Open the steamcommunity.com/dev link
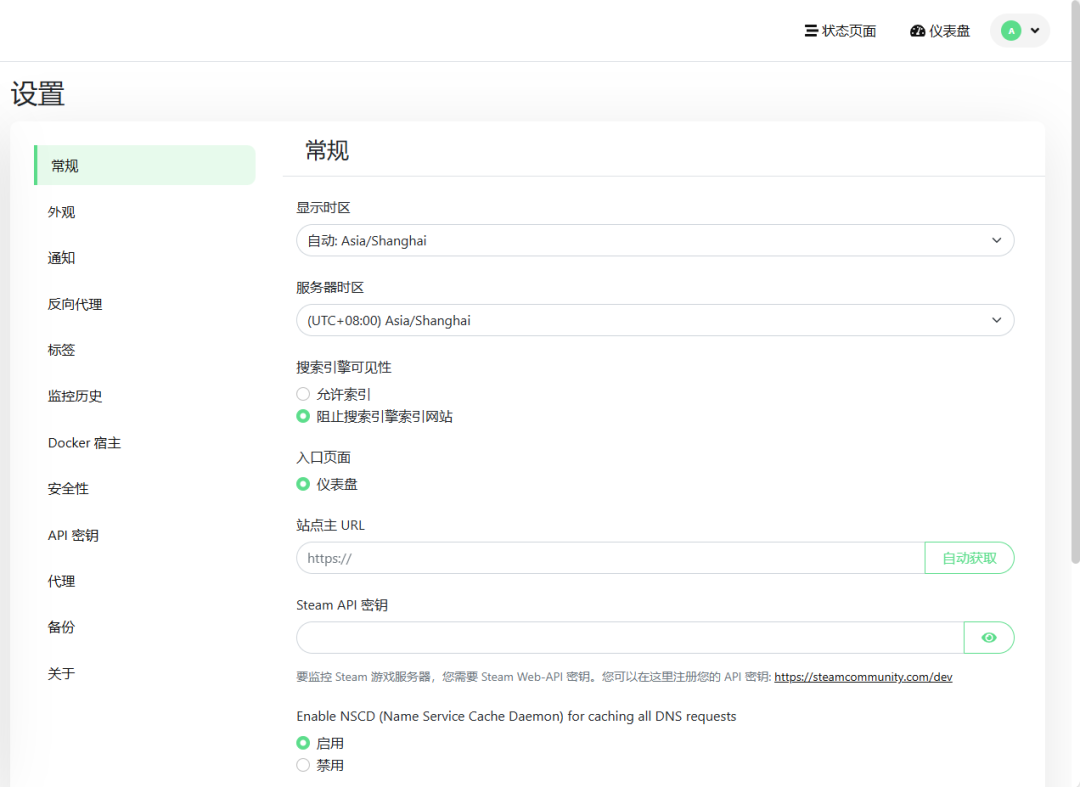The height and width of the screenshot is (787, 1080). (x=863, y=677)
